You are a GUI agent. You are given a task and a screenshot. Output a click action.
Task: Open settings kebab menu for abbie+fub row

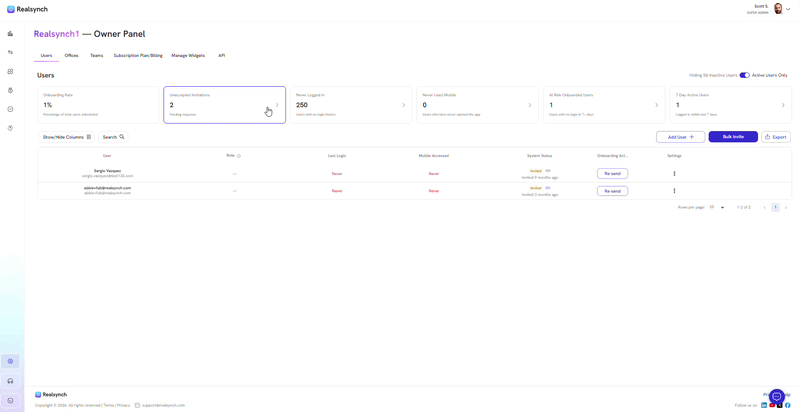[x=674, y=191]
